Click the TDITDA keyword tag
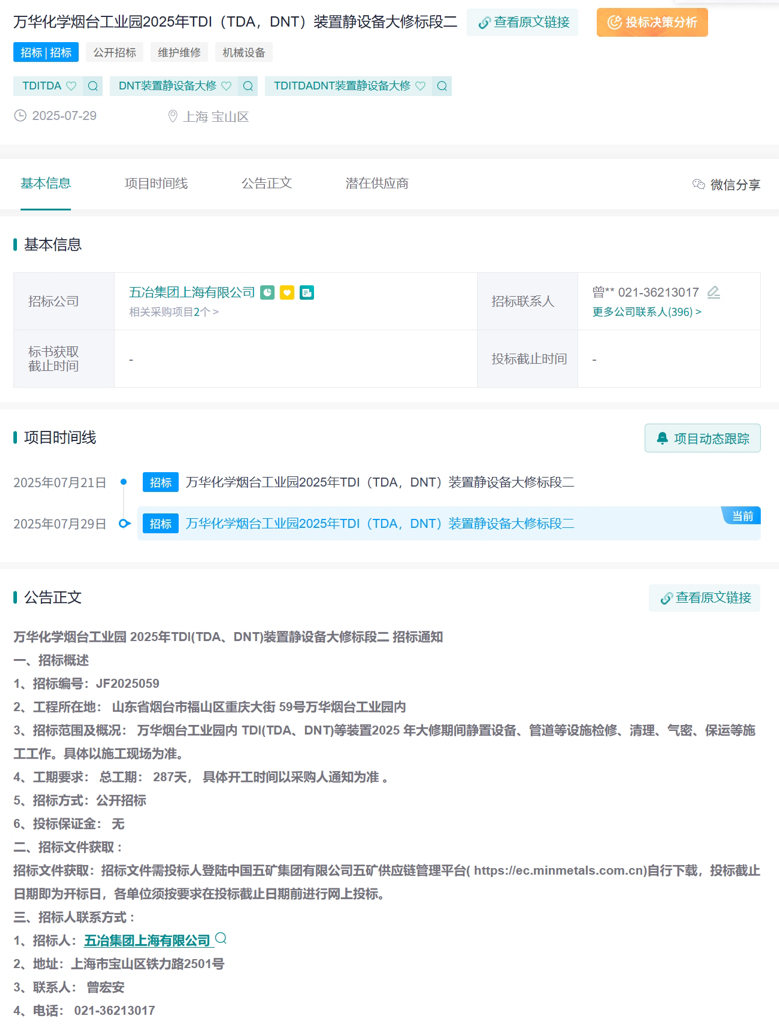779x1024 pixels. (x=42, y=86)
